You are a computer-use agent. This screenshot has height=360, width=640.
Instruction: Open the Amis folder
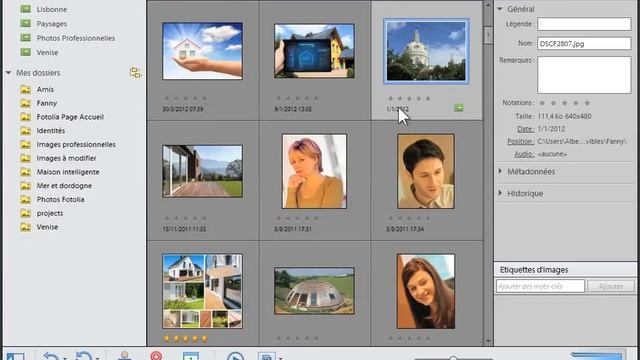tap(45, 89)
